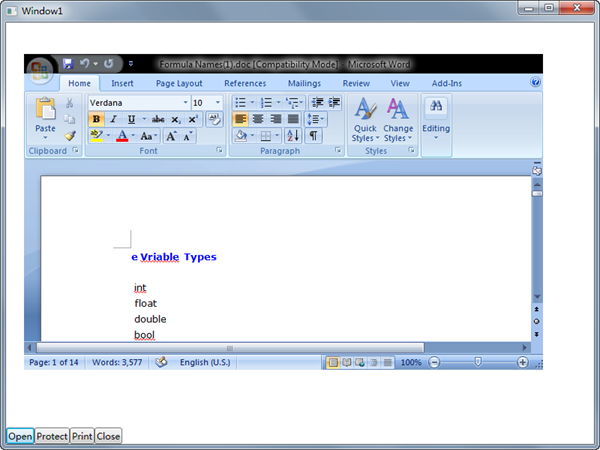Image resolution: width=600 pixels, height=450 pixels.
Task: Expand the Editing group dropdown
Action: 436,138
